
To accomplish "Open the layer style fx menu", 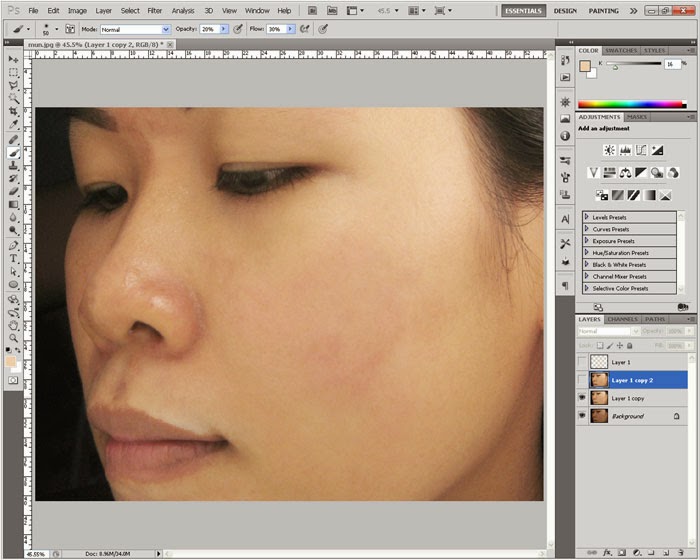I will click(607, 553).
